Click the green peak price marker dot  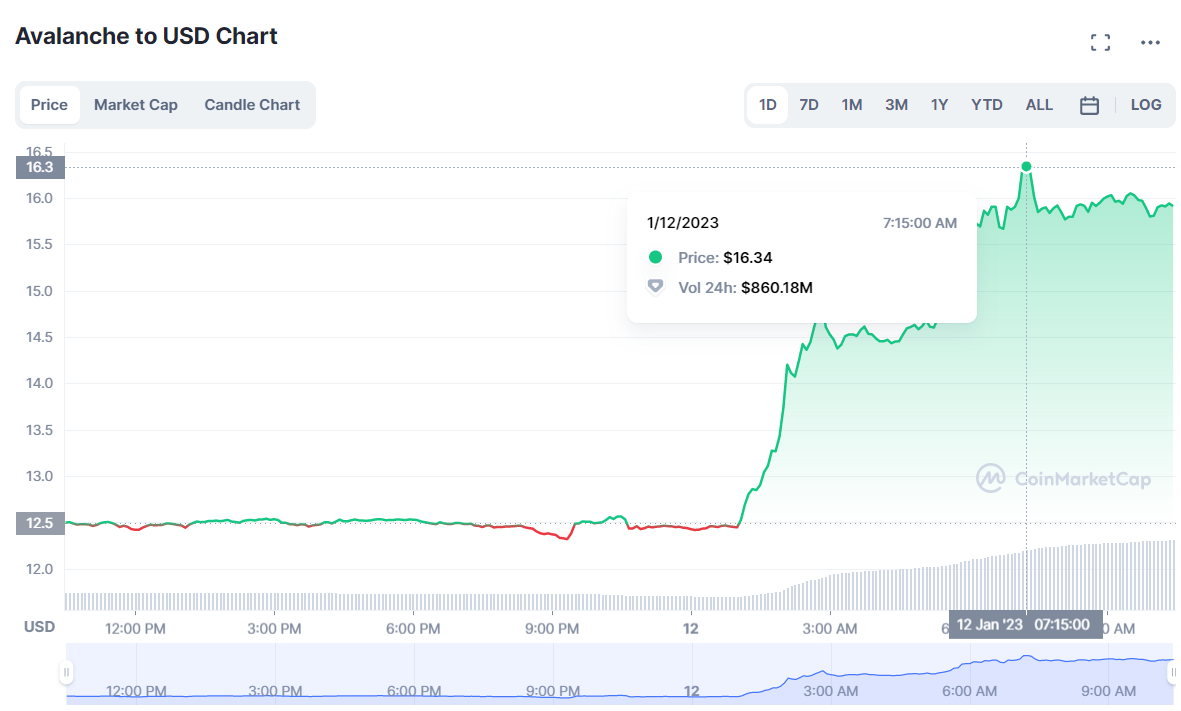(x=1026, y=166)
